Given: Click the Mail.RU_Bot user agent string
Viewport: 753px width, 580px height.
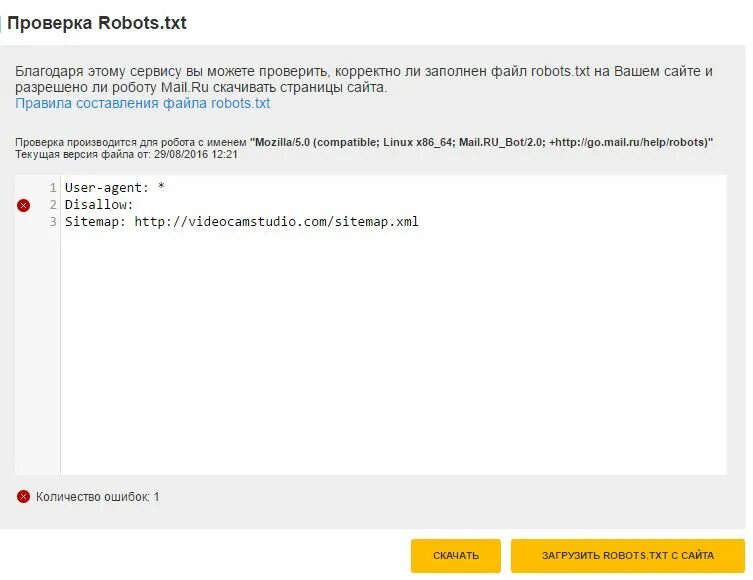Looking at the screenshot, I should click(481, 142).
